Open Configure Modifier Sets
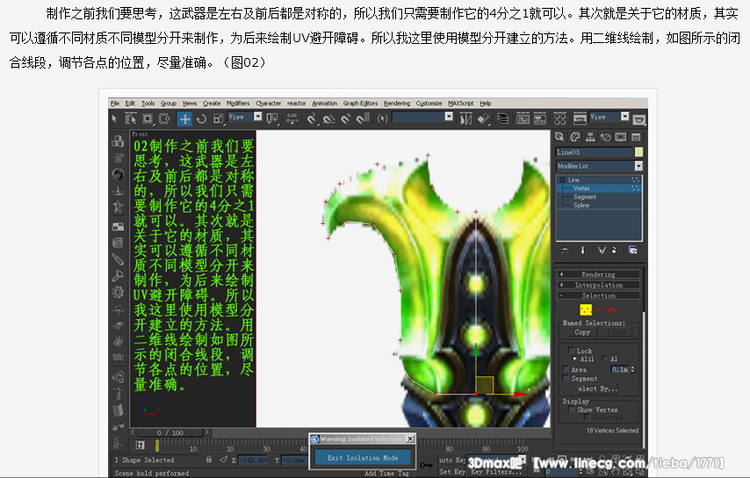750x478 pixels. click(x=633, y=250)
